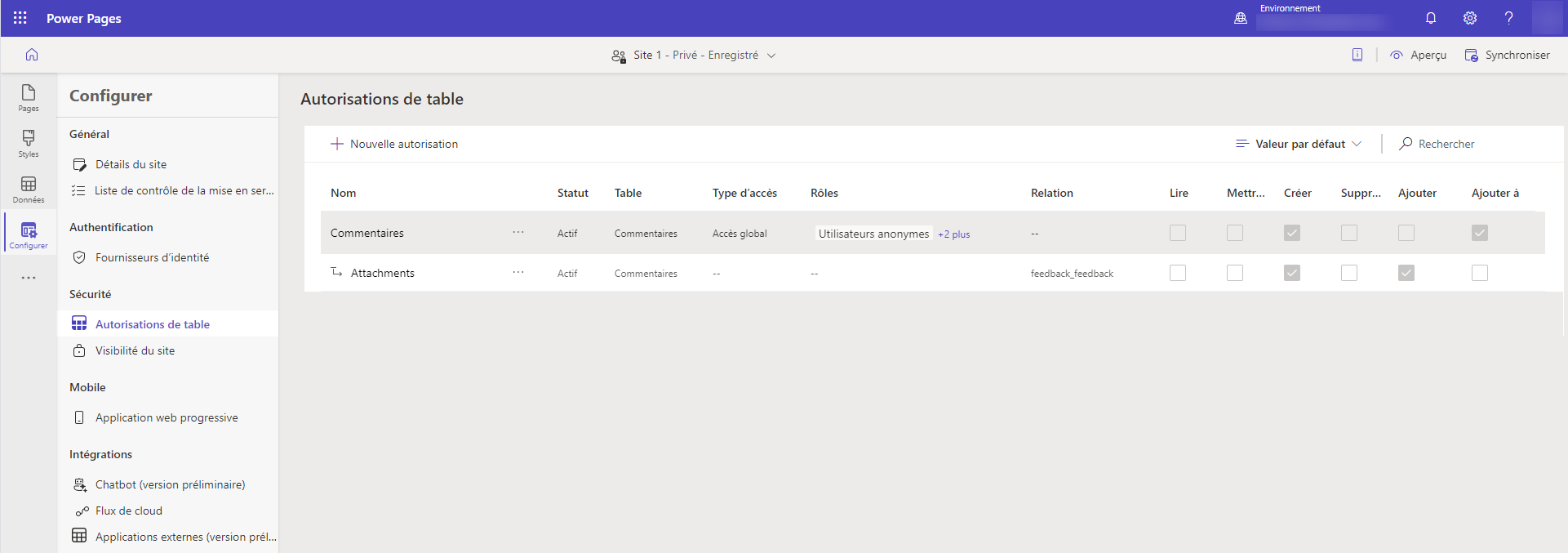Expand the Site 1 site selector dropdown
The image size is (1568, 553).
click(x=694, y=55)
